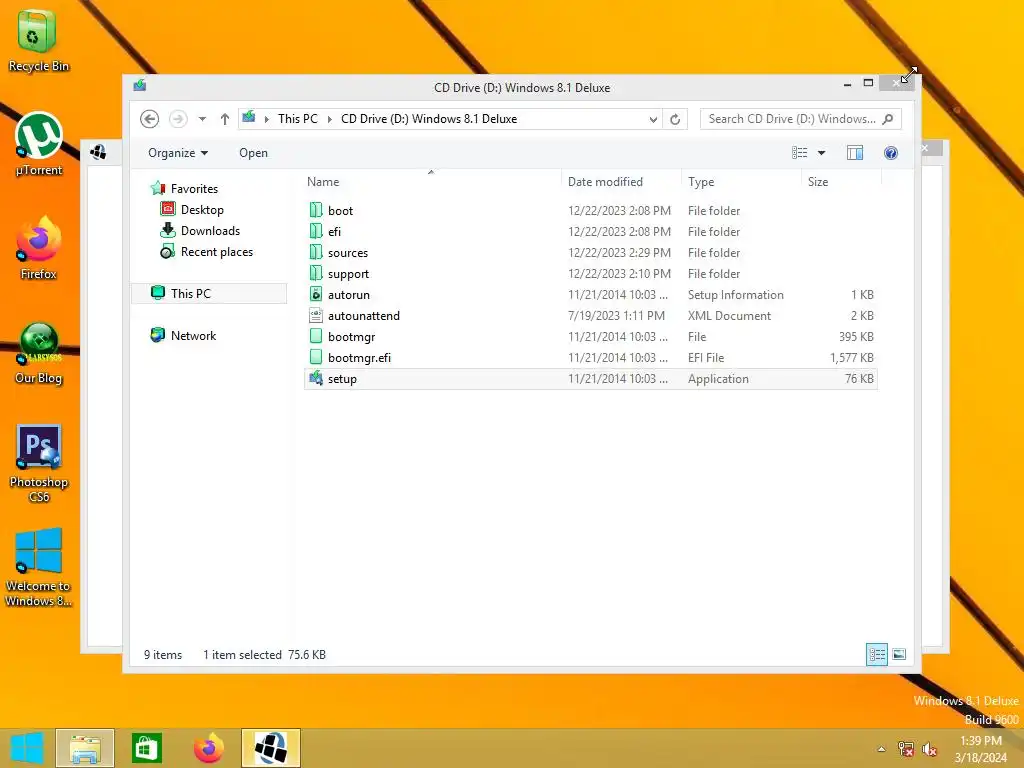Open Recycle Bin on the desktop
The width and height of the screenshot is (1024, 768).
click(x=39, y=40)
